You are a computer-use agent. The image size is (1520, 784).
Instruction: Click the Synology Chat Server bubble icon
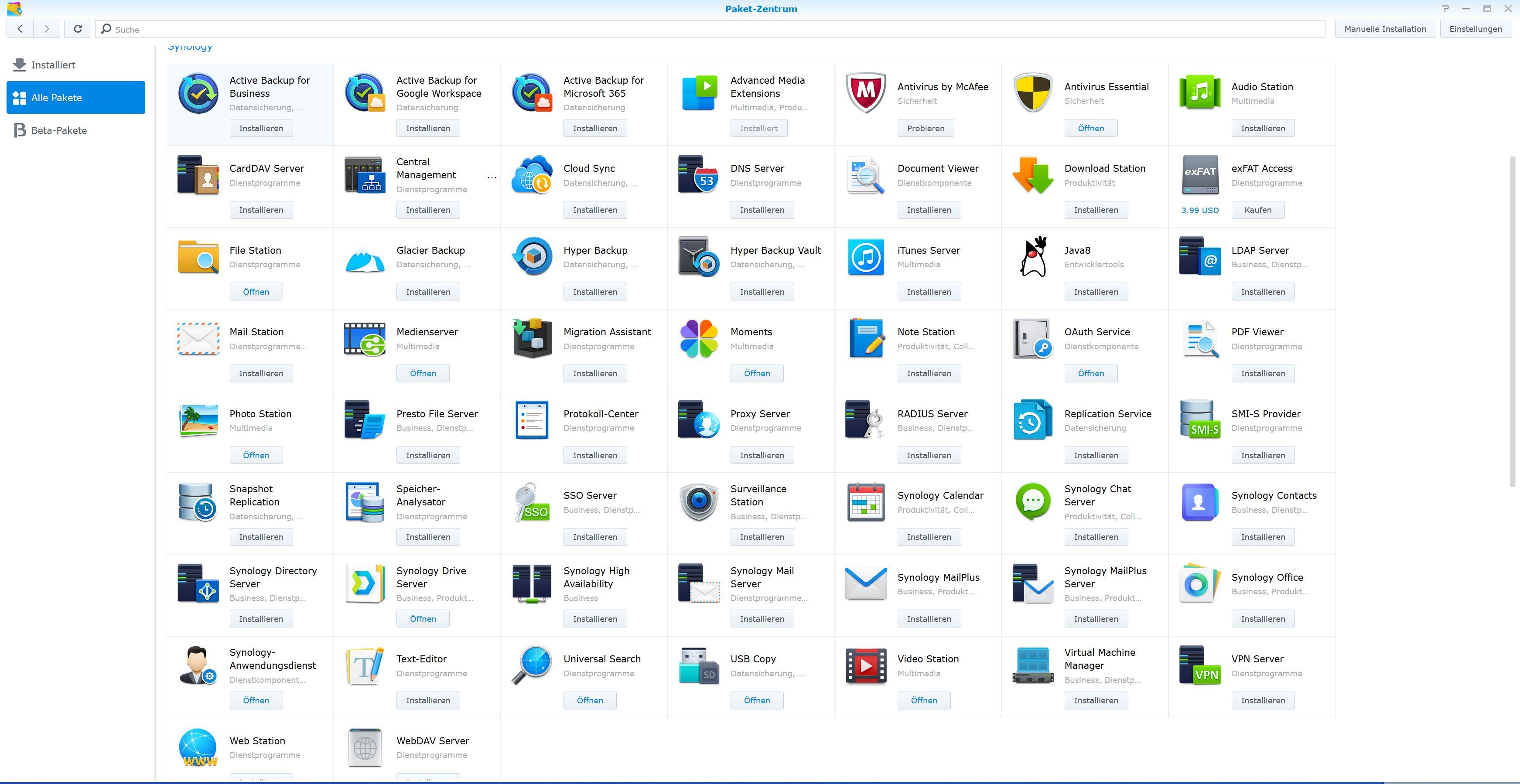(1033, 502)
